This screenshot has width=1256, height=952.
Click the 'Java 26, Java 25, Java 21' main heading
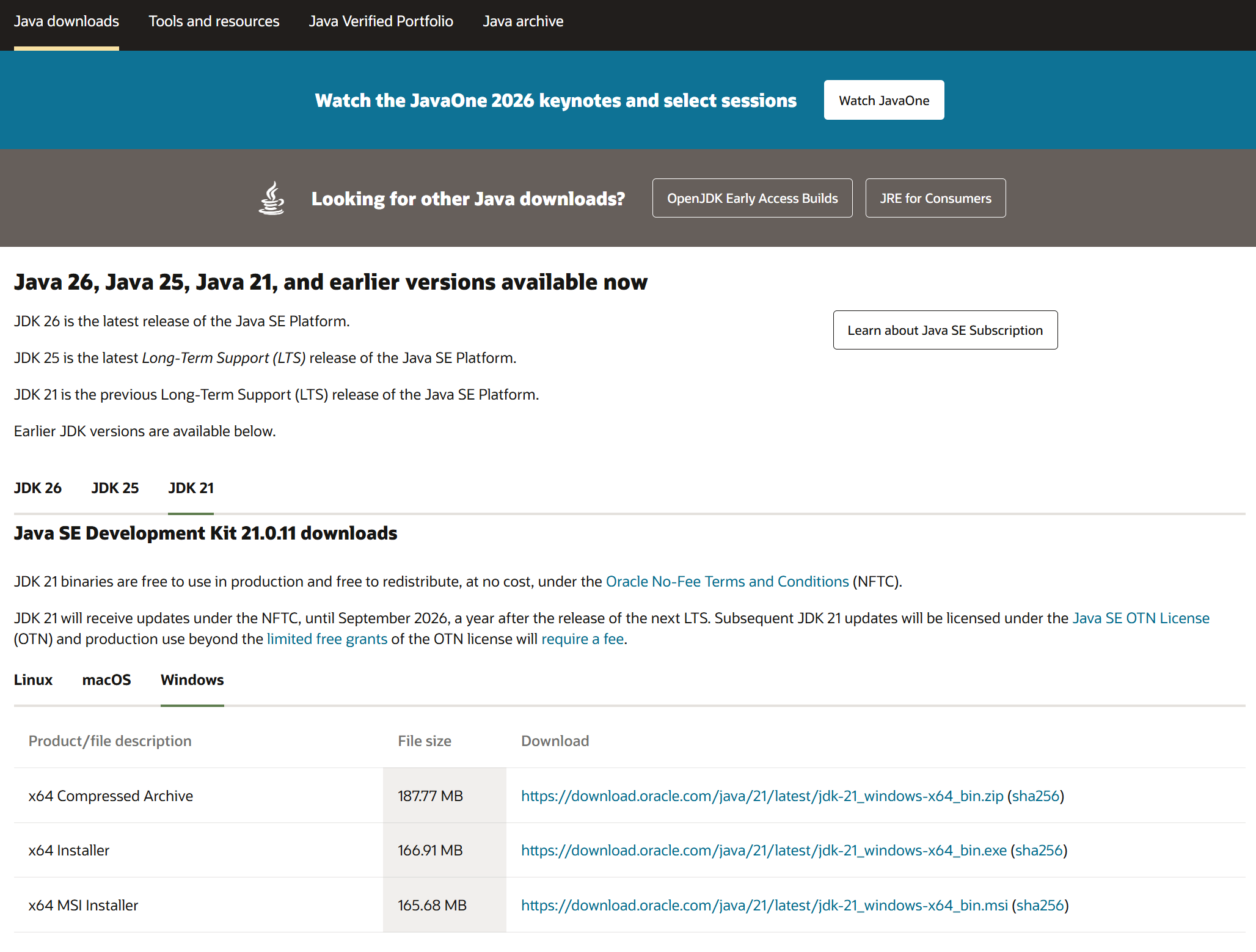[x=330, y=282]
